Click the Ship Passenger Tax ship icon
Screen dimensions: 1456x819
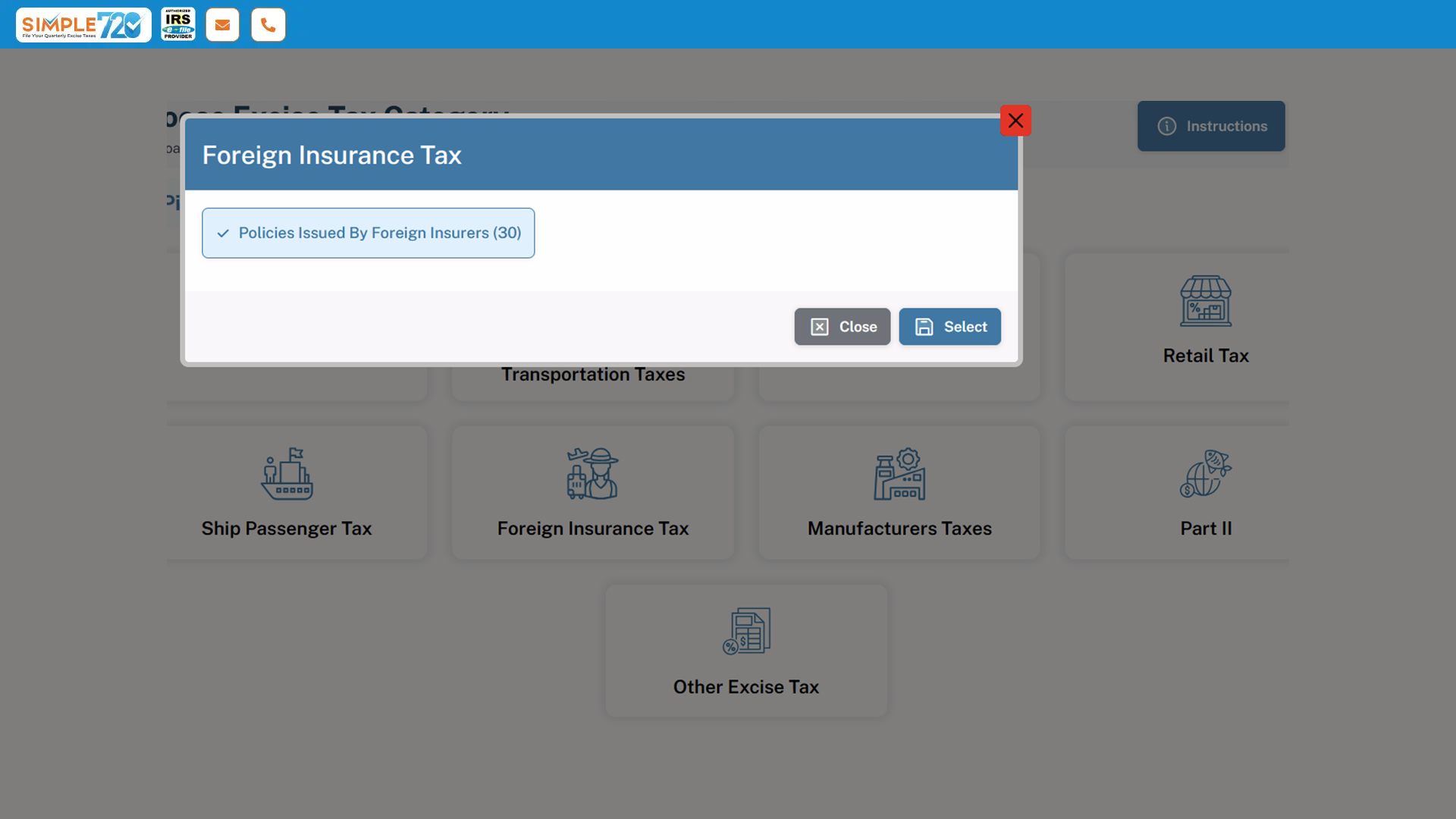(287, 474)
